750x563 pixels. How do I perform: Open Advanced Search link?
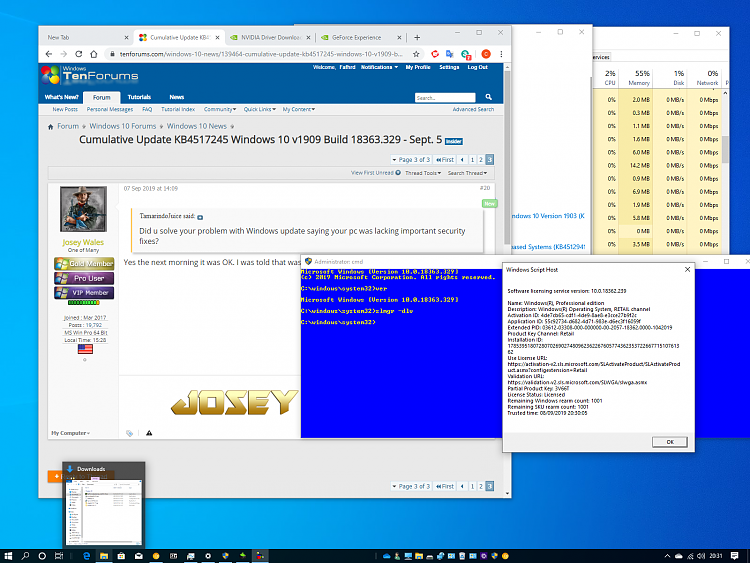coord(473,109)
